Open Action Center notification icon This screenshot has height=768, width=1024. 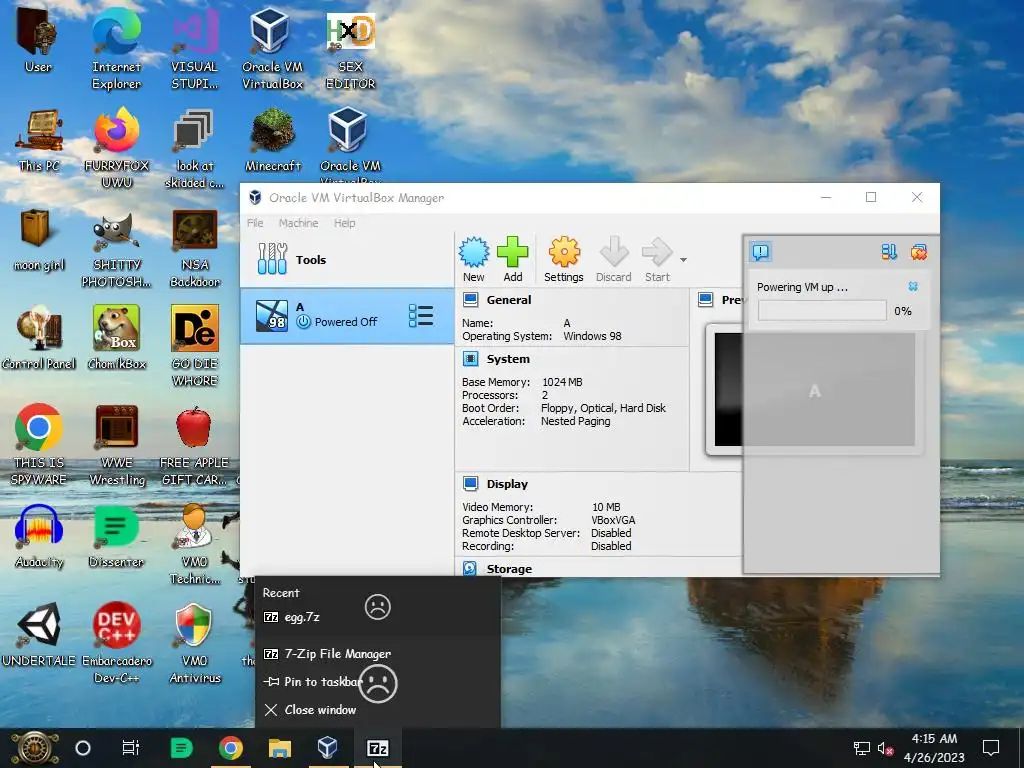[991, 748]
